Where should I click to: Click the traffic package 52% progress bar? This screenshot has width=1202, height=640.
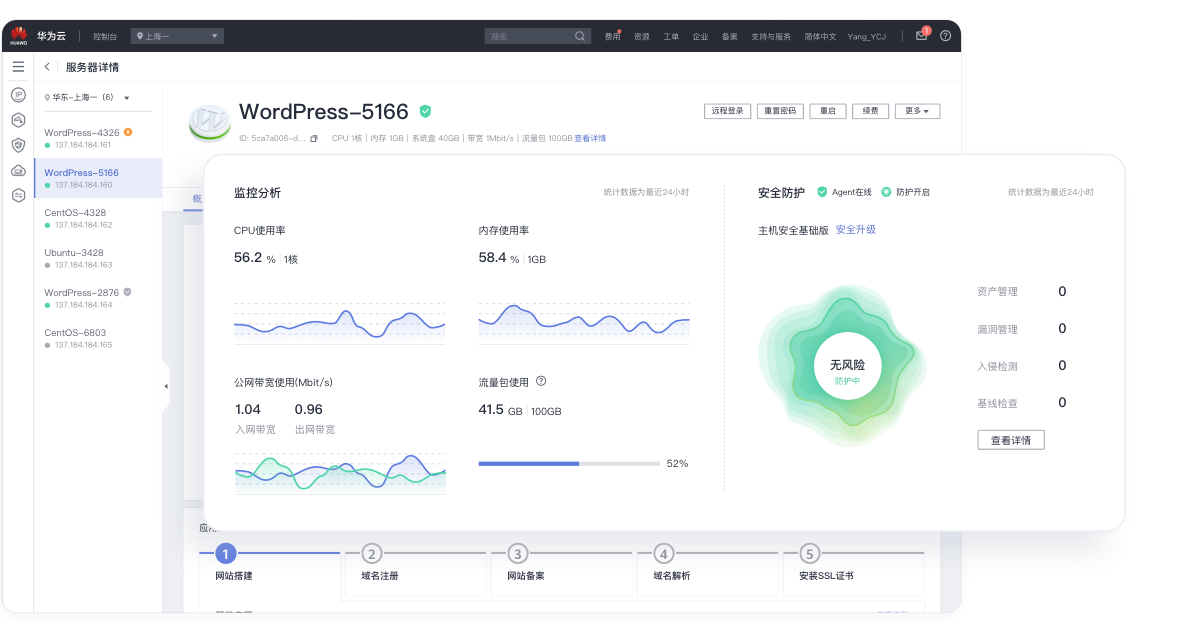pos(569,464)
